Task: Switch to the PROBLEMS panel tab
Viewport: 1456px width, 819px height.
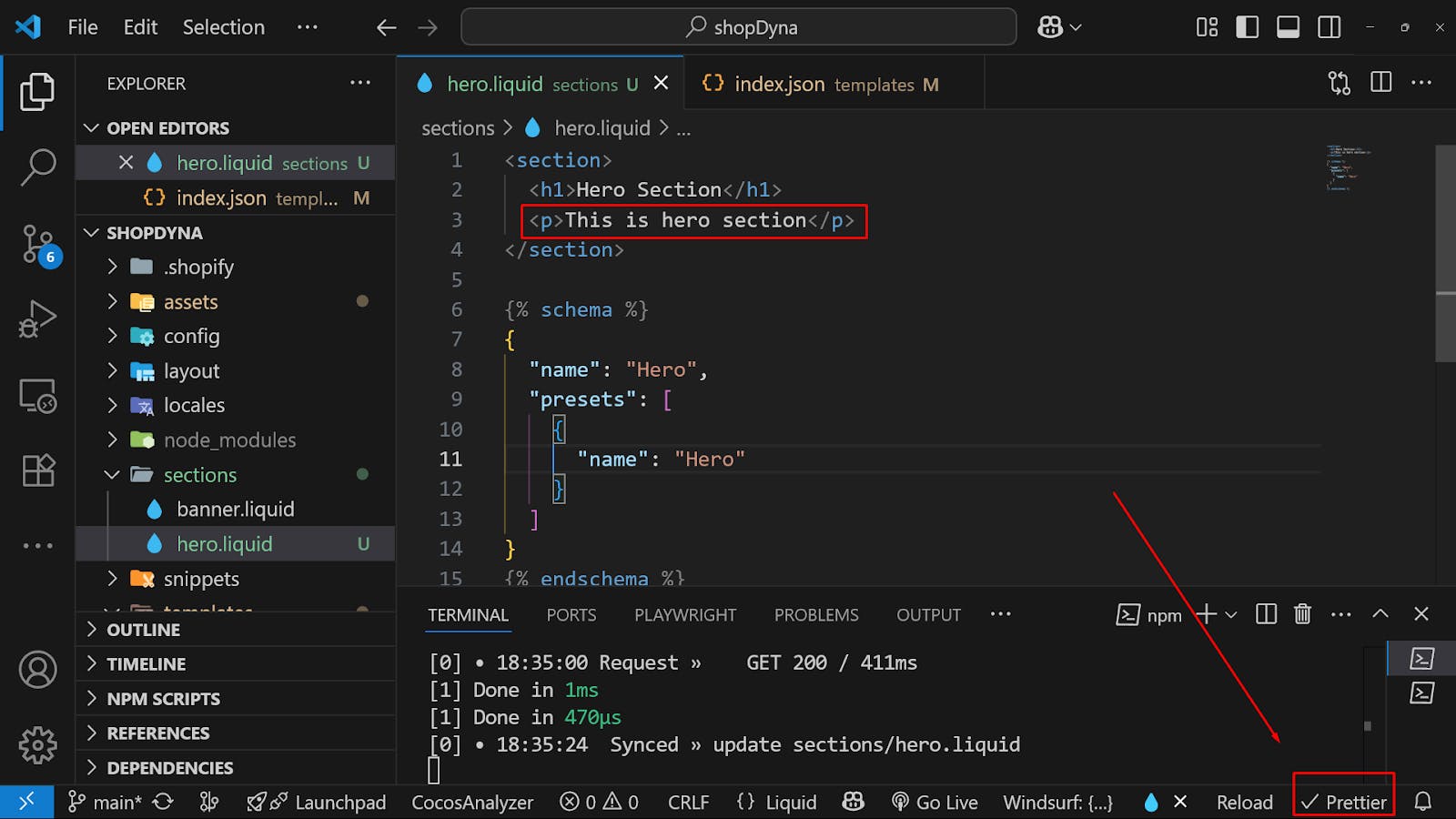Action: 816,615
